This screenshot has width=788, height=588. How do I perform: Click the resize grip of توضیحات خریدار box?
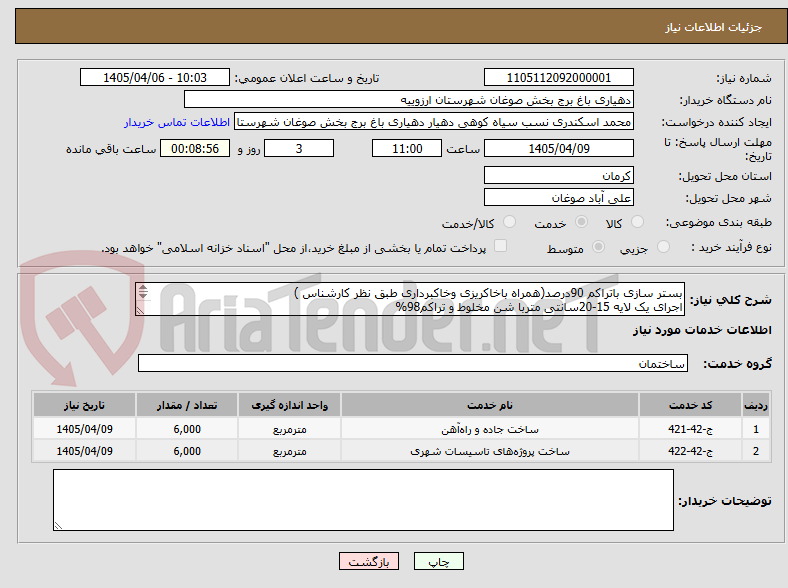pyautogui.click(x=58, y=526)
